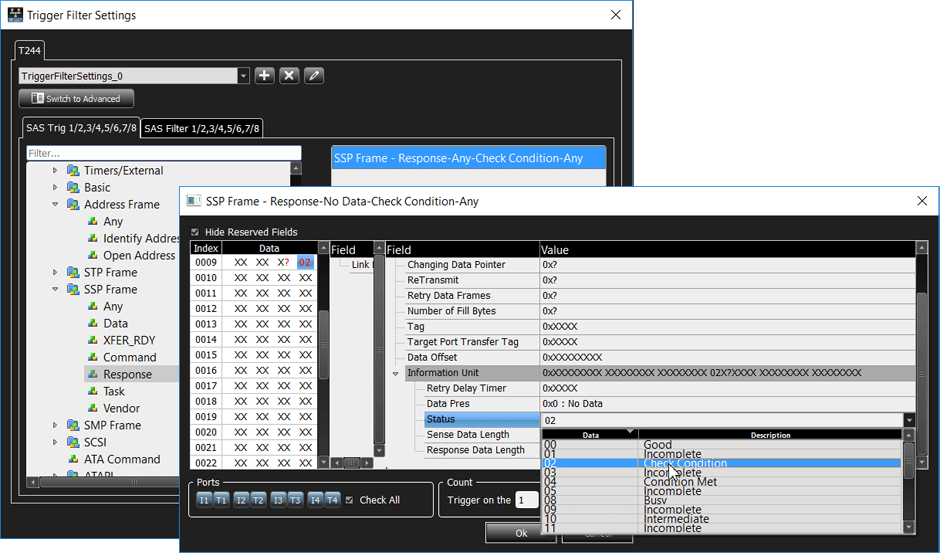Click Switch to Advanced button
The image size is (940, 556).
pos(76,99)
